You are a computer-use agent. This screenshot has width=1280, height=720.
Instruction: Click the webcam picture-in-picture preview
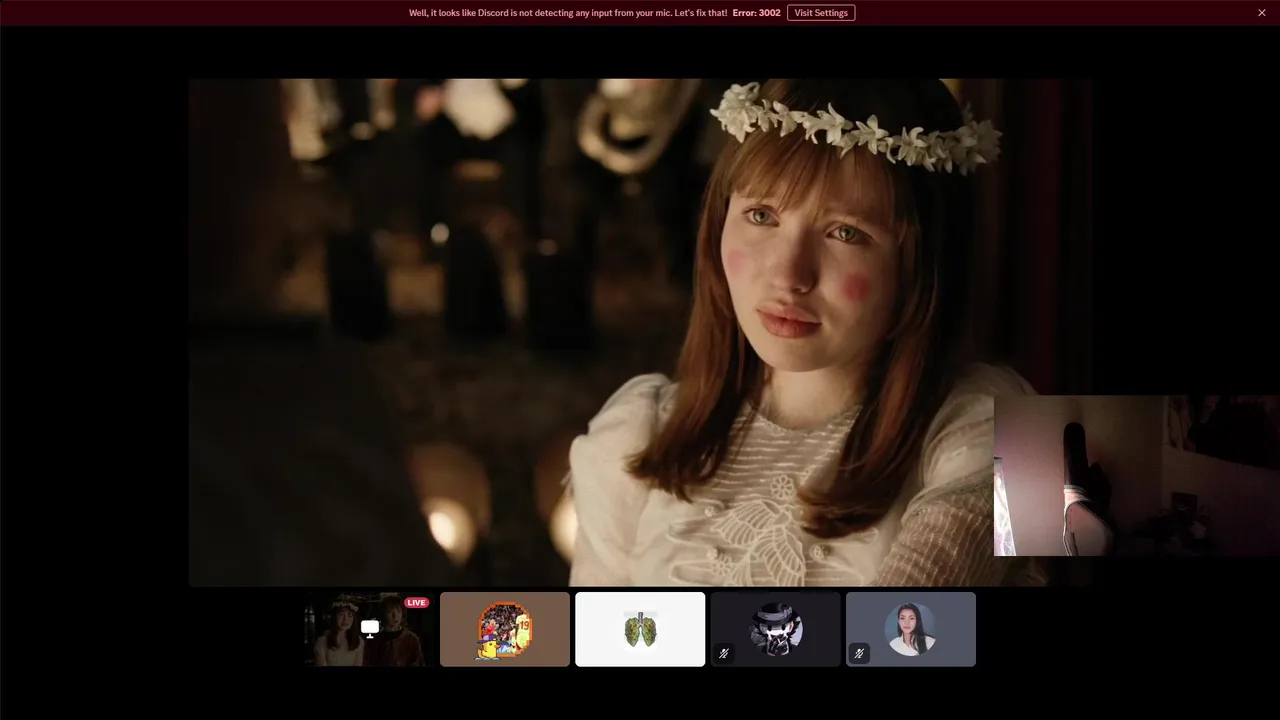pyautogui.click(x=1137, y=475)
